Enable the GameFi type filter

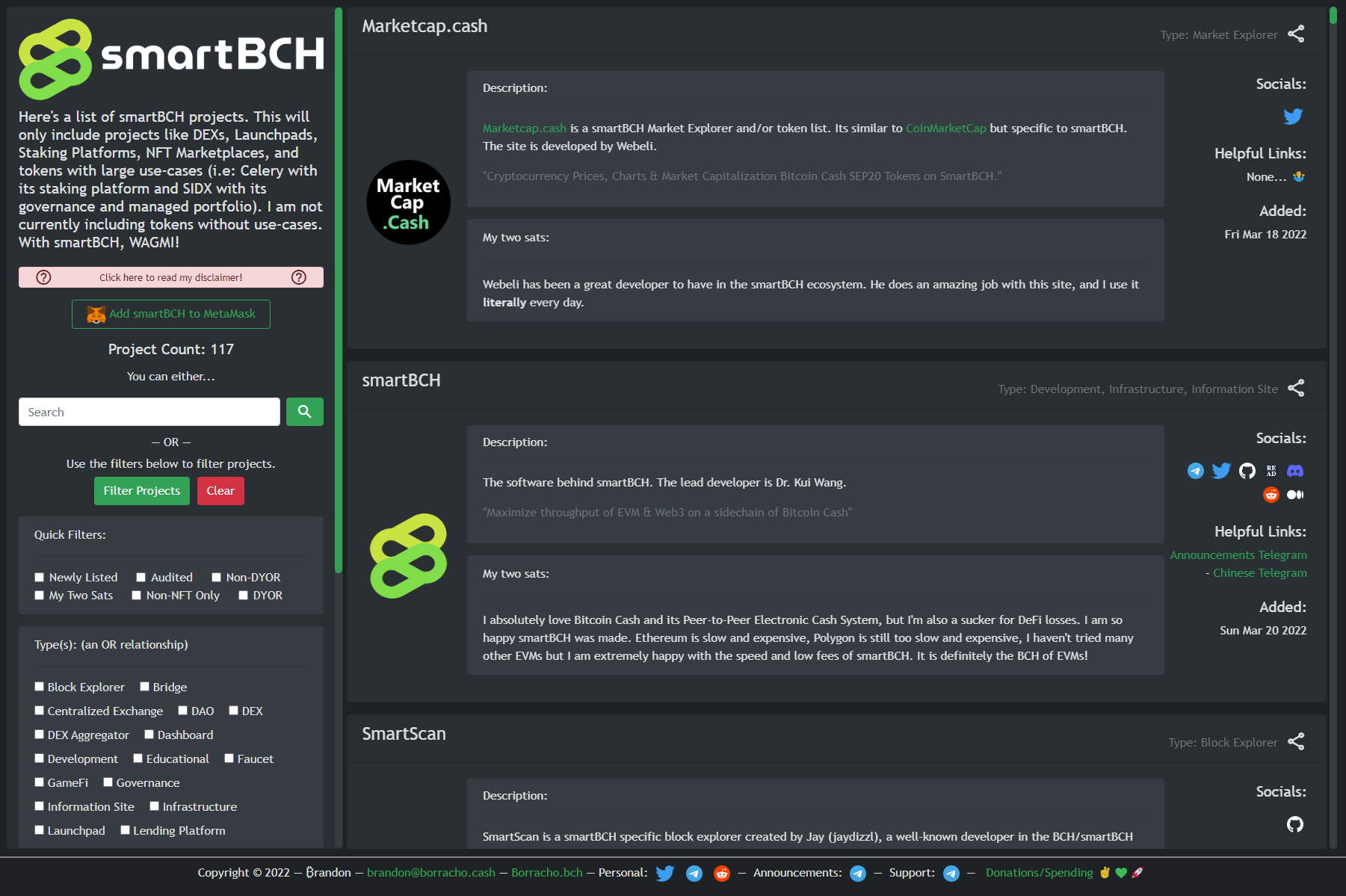click(40, 782)
